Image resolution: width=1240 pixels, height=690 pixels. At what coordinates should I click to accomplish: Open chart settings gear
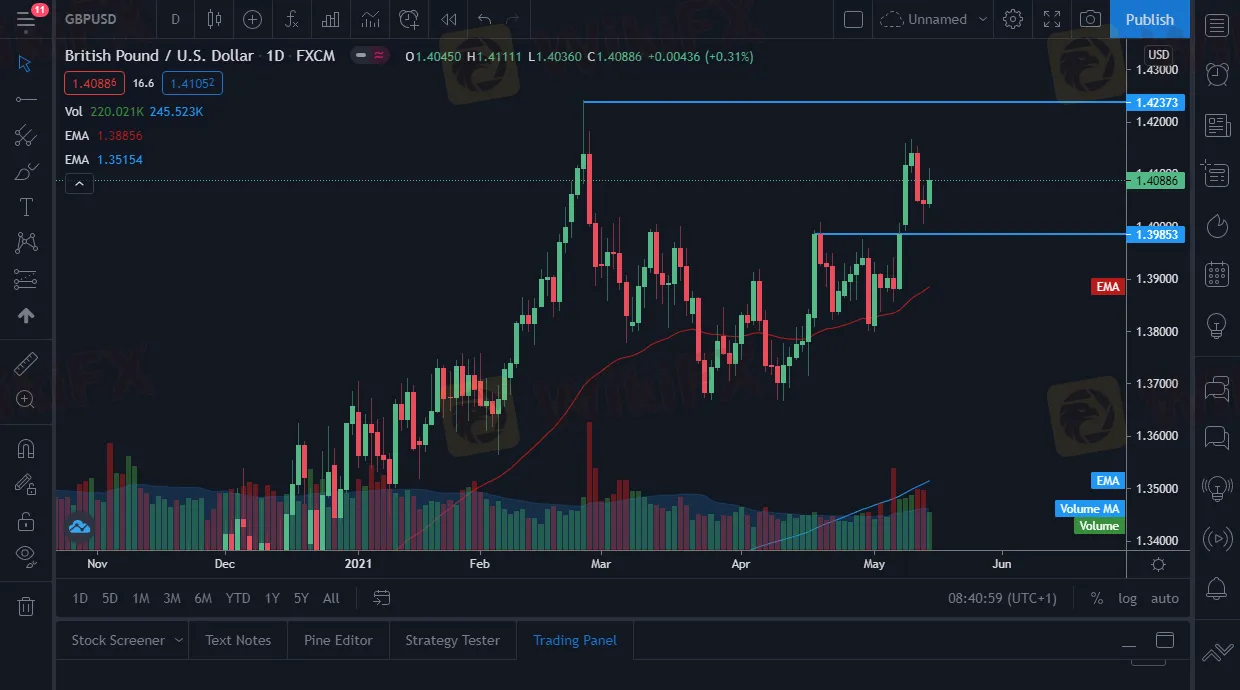1013,19
